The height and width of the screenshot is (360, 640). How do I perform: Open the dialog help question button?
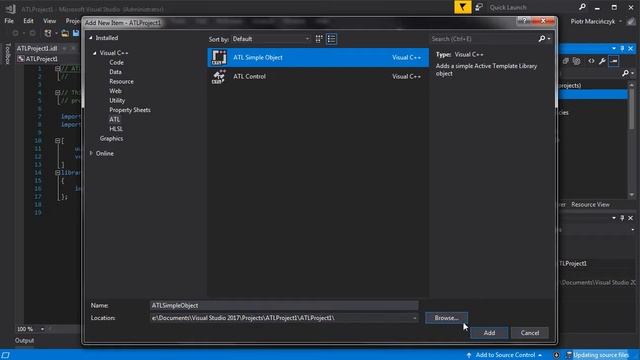tap(524, 21)
